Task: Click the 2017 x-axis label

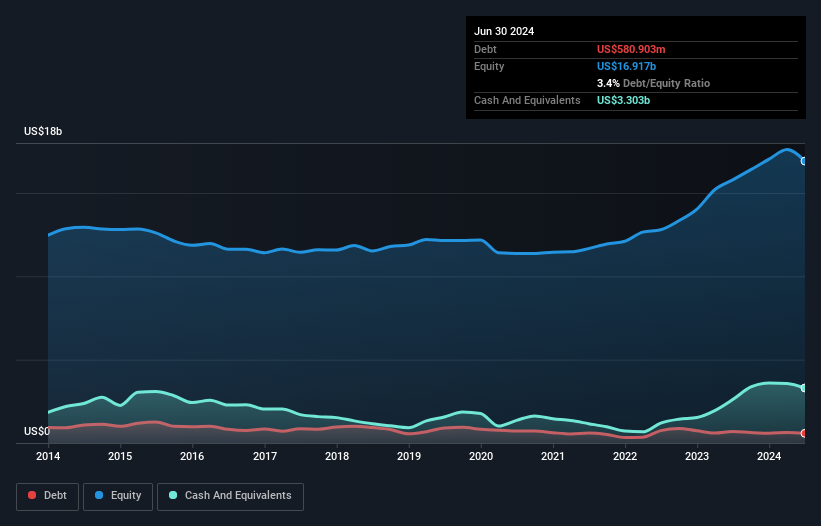Action: tap(265, 456)
